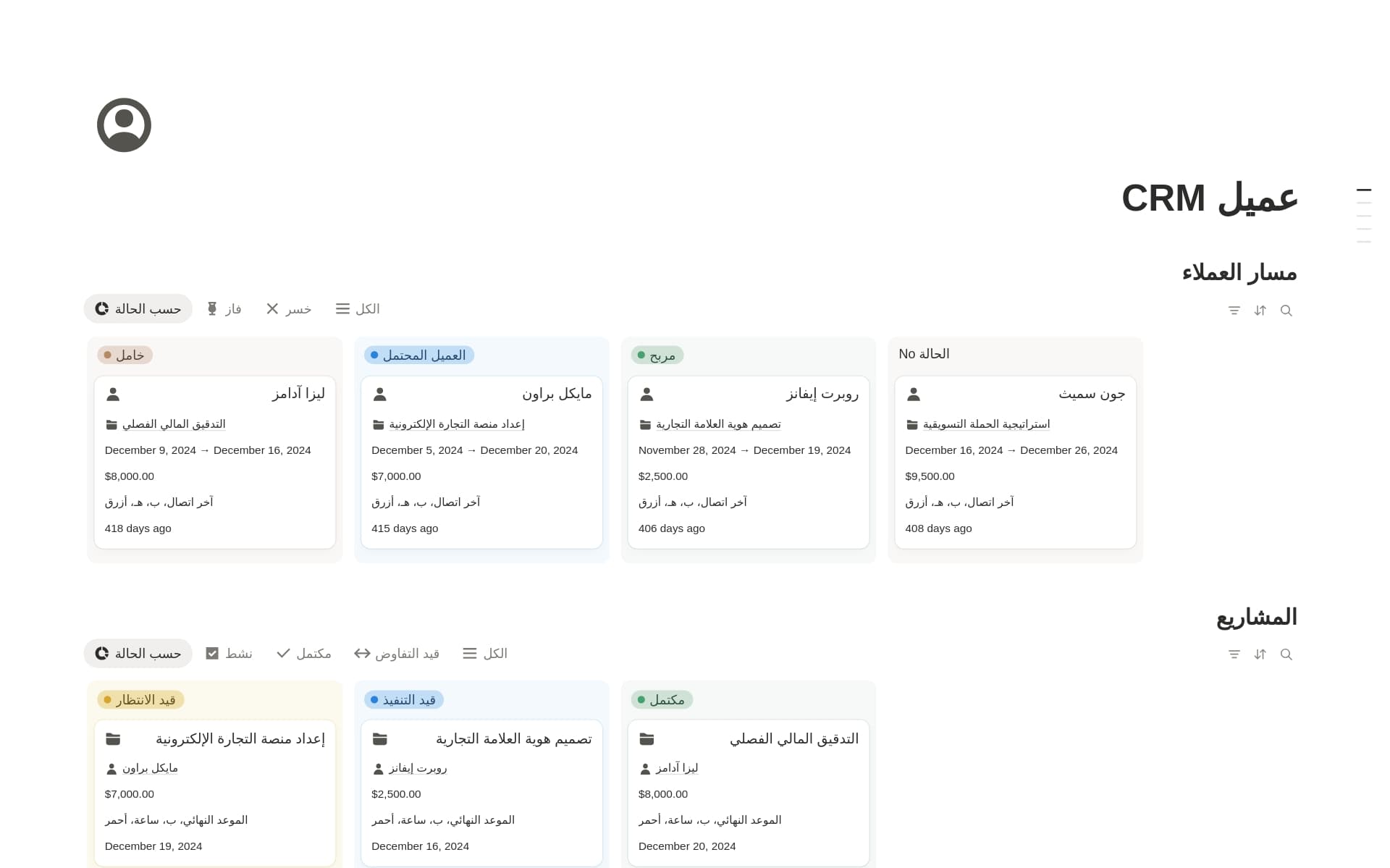
Task: Open the قيد التفاوض projects tab
Action: click(x=397, y=654)
